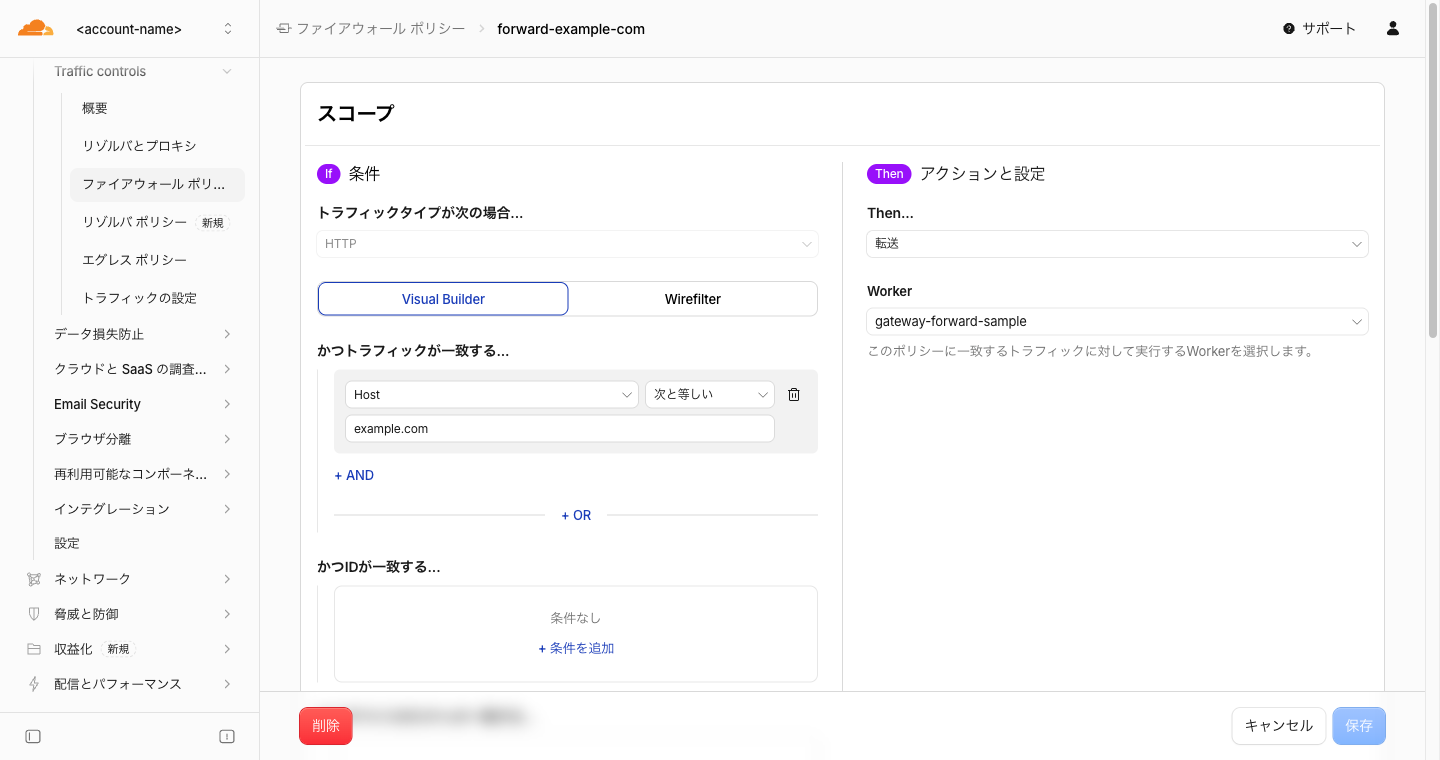Click the page vertical scrollbar
Viewport: 1440px width, 760px height.
pos(1432,170)
